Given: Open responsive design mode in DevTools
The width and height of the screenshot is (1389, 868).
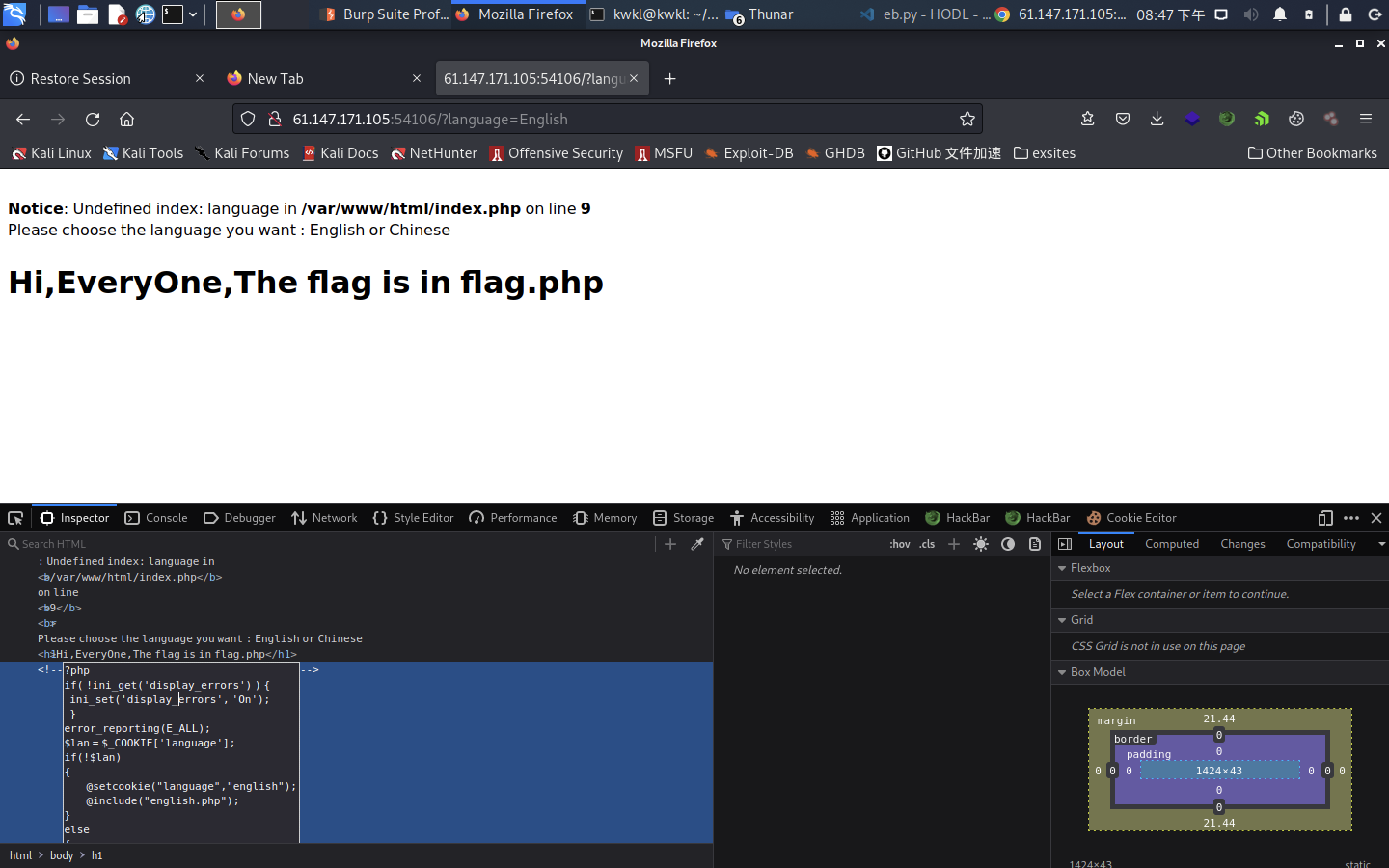Looking at the screenshot, I should 1325,517.
